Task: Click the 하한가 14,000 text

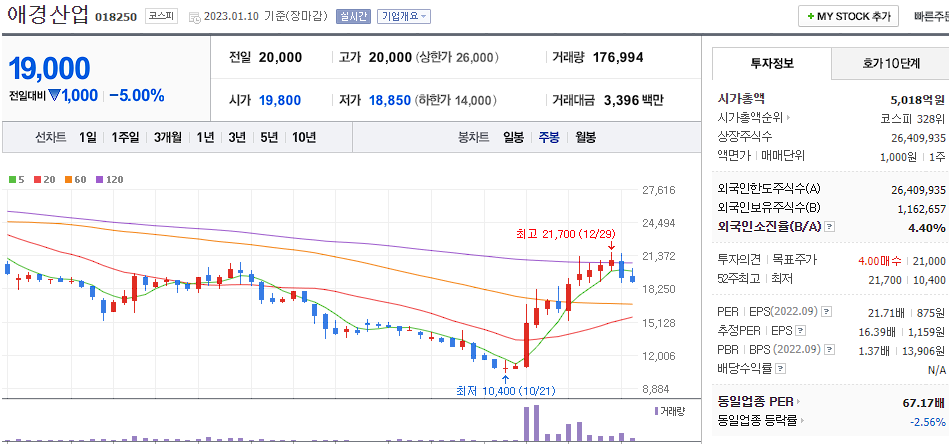Action: [x=456, y=100]
